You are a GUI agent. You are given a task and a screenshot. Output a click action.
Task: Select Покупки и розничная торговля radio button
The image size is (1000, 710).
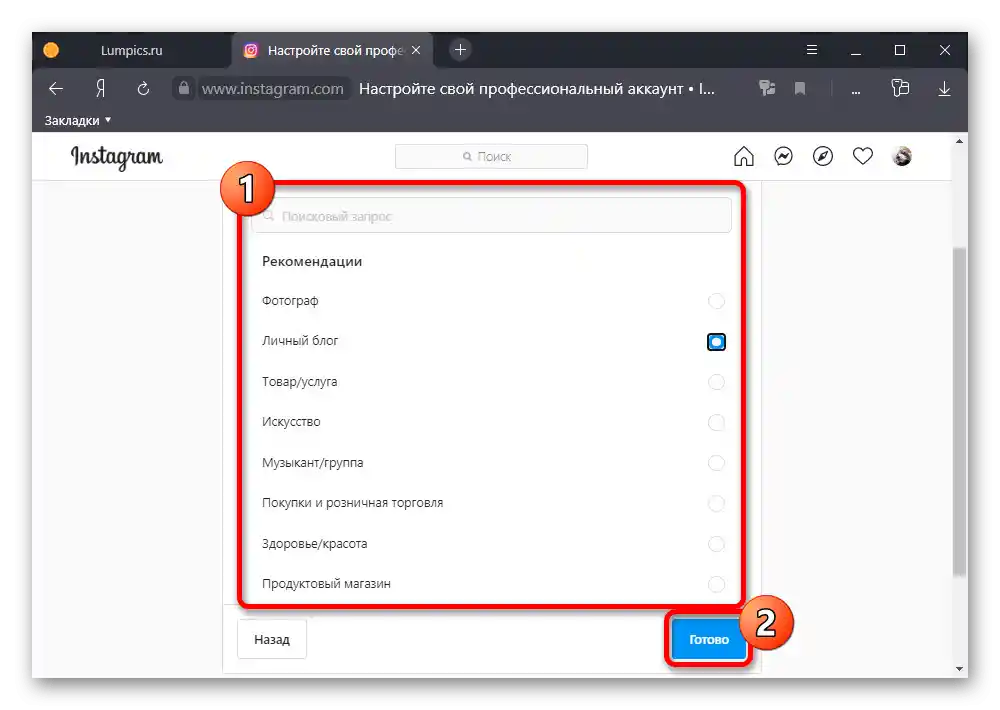coord(716,503)
